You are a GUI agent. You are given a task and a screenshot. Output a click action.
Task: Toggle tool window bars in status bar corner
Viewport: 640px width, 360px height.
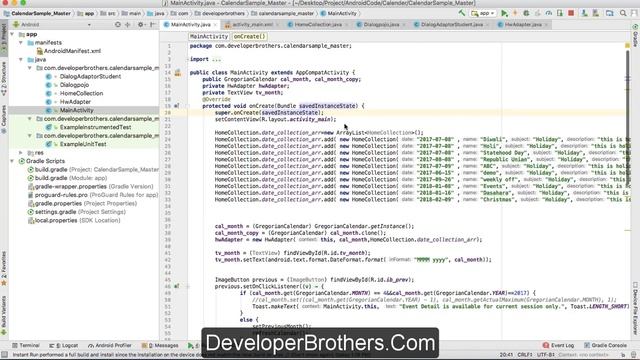[x=4, y=355]
